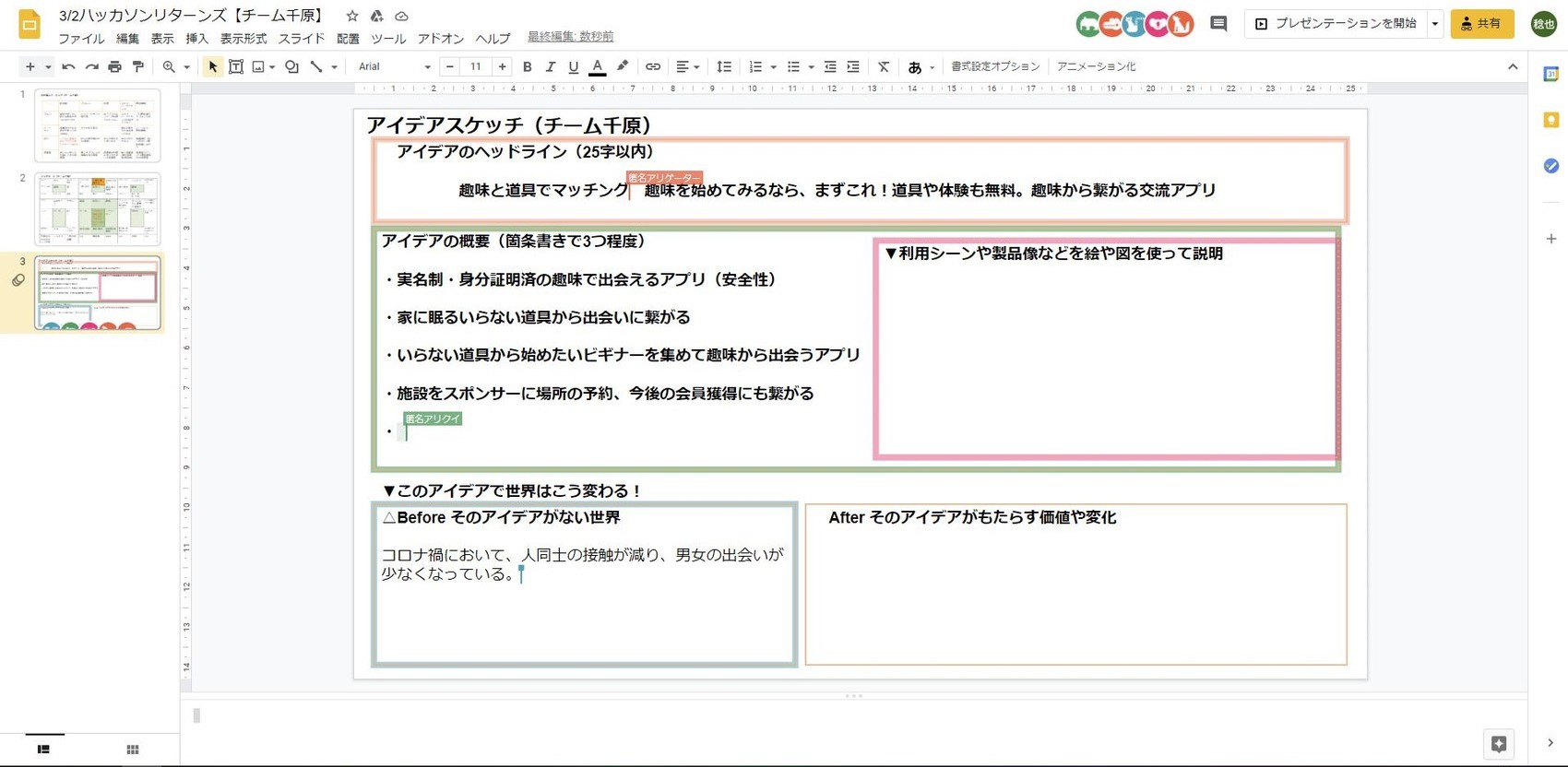
Task: Open Google Keep side panel
Action: click(1551, 120)
